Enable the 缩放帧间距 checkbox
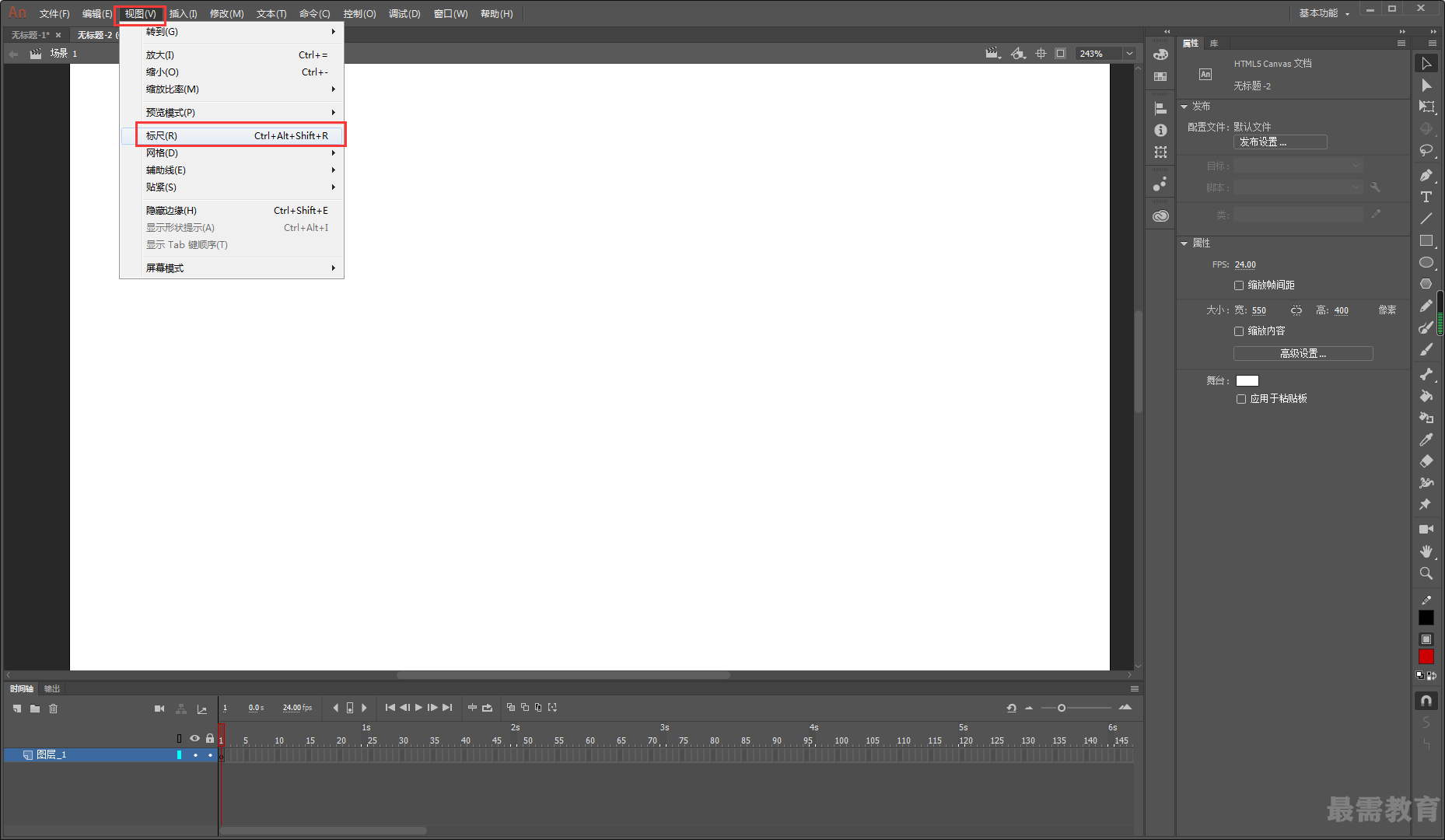Image resolution: width=1445 pixels, height=840 pixels. pos(1239,285)
